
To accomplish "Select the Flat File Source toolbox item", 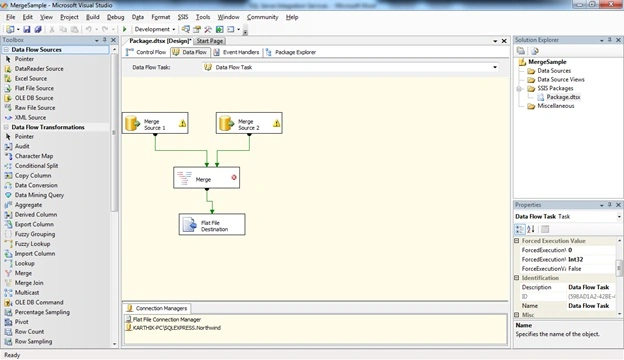I will click(34, 88).
